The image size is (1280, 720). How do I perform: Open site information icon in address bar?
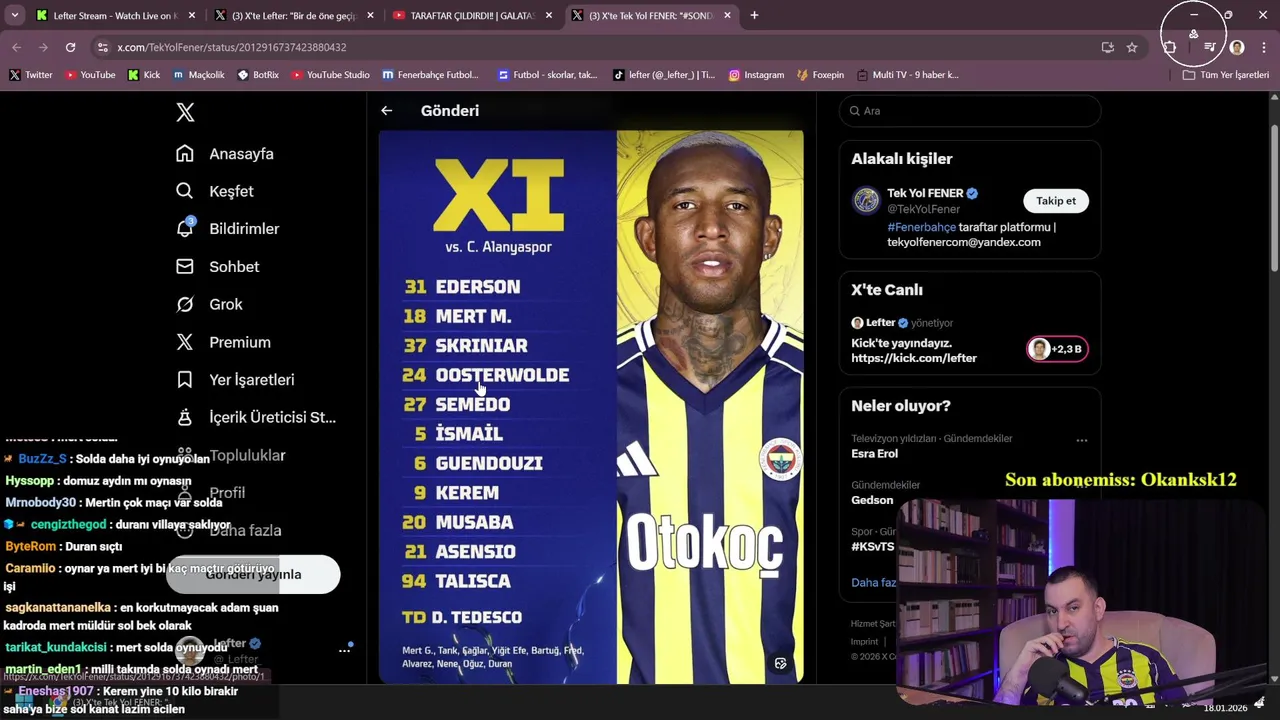(102, 47)
